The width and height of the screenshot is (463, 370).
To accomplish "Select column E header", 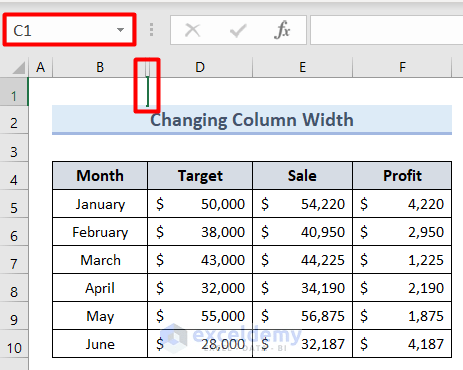I will click(302, 67).
